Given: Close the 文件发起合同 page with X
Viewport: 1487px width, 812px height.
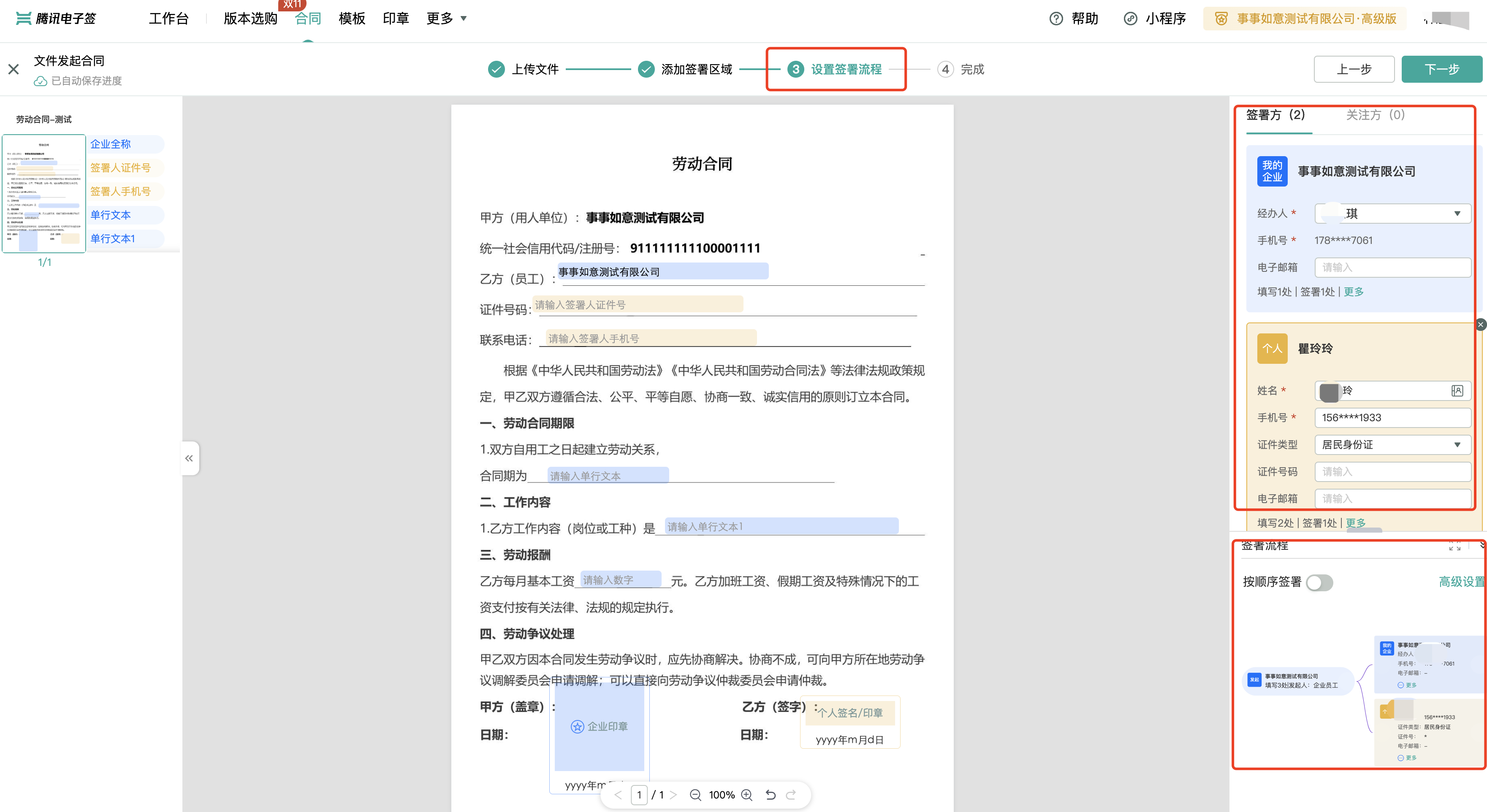Looking at the screenshot, I should point(14,69).
